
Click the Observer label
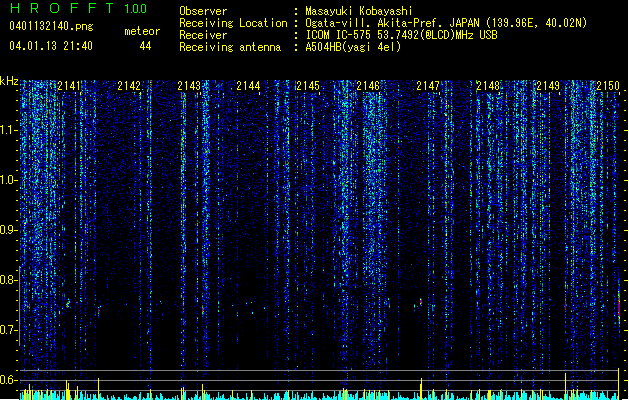[x=203, y=11]
